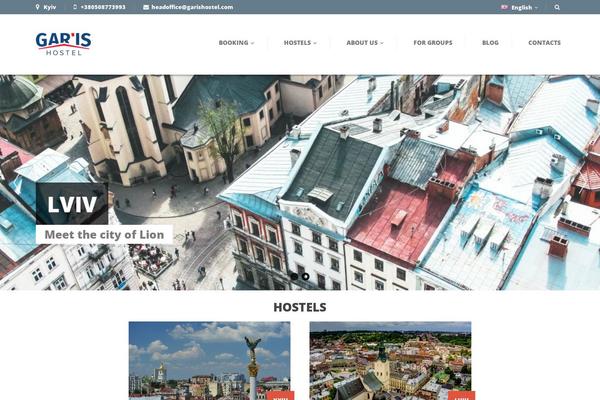Open the Kyiv hostel thumbnail card
600x400 pixels.
pyautogui.click(x=209, y=361)
